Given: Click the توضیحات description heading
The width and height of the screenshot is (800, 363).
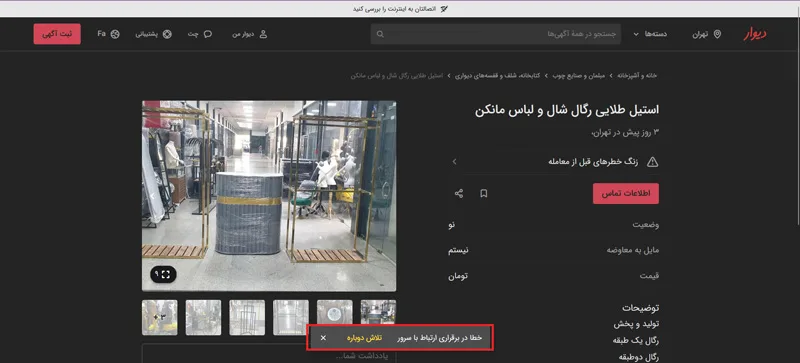Looking at the screenshot, I should pyautogui.click(x=640, y=308).
